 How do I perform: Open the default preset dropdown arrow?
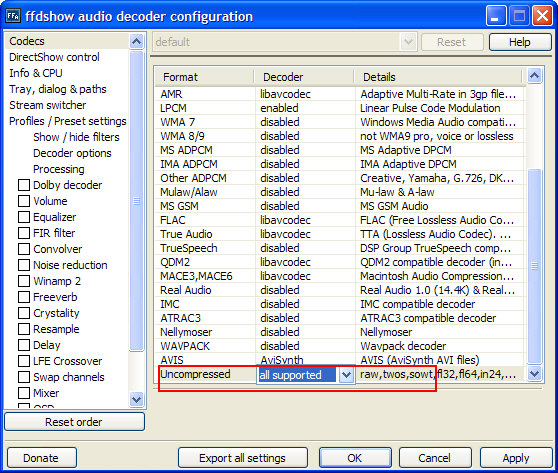(x=409, y=42)
